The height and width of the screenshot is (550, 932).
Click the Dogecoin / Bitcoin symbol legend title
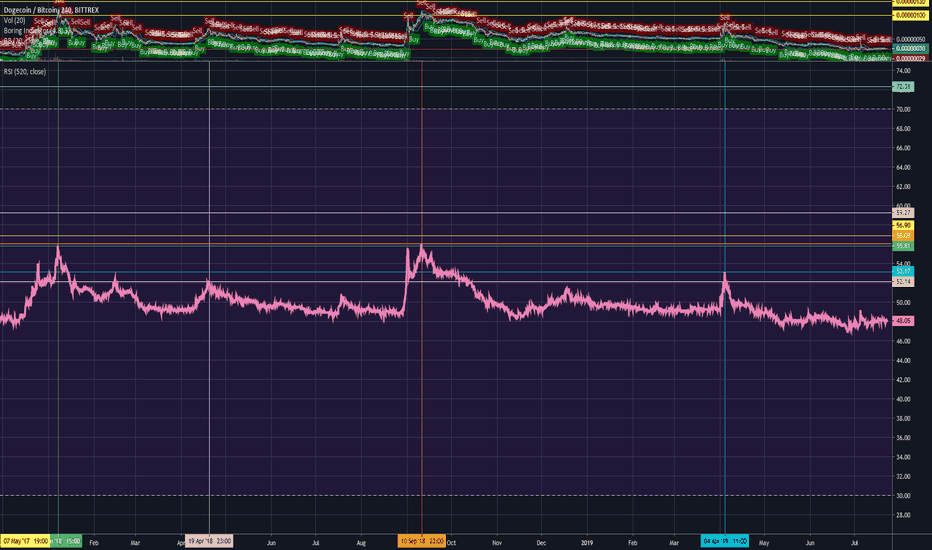pos(51,10)
